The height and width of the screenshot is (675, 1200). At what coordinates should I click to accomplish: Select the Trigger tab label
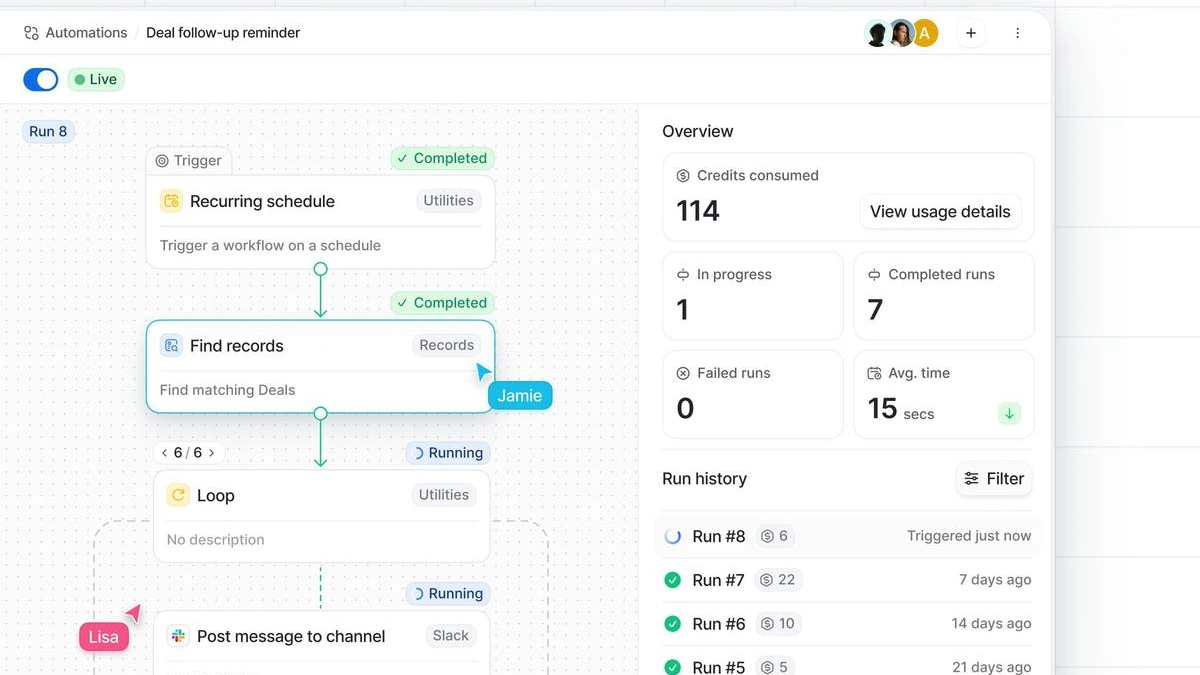pyautogui.click(x=189, y=160)
